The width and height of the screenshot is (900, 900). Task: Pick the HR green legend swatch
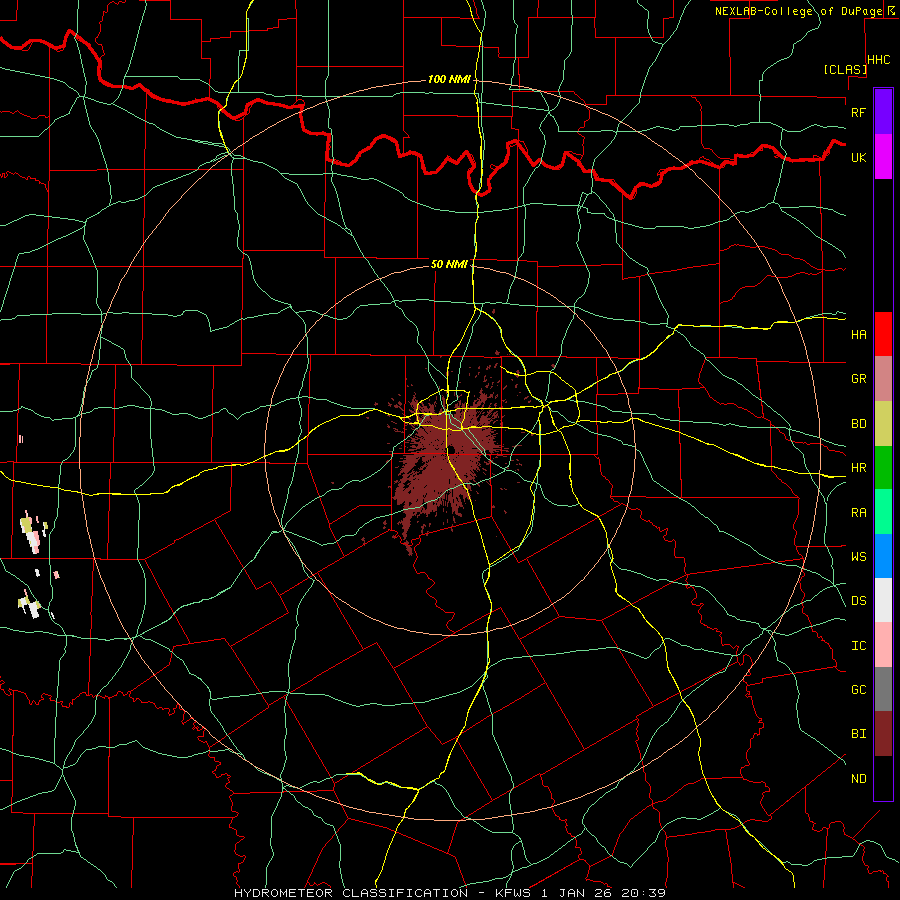pos(883,468)
